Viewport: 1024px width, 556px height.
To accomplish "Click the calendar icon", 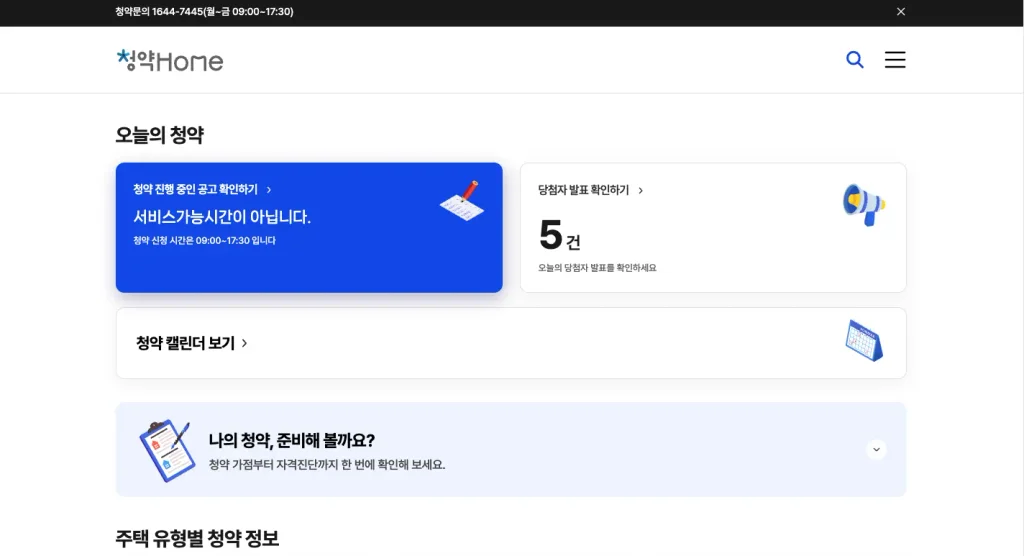I will [863, 340].
